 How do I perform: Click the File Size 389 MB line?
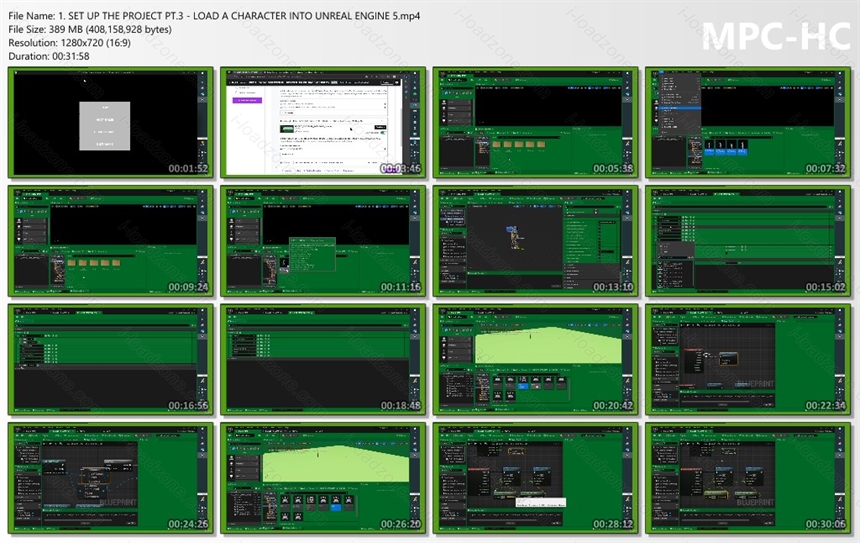[x=90, y=30]
